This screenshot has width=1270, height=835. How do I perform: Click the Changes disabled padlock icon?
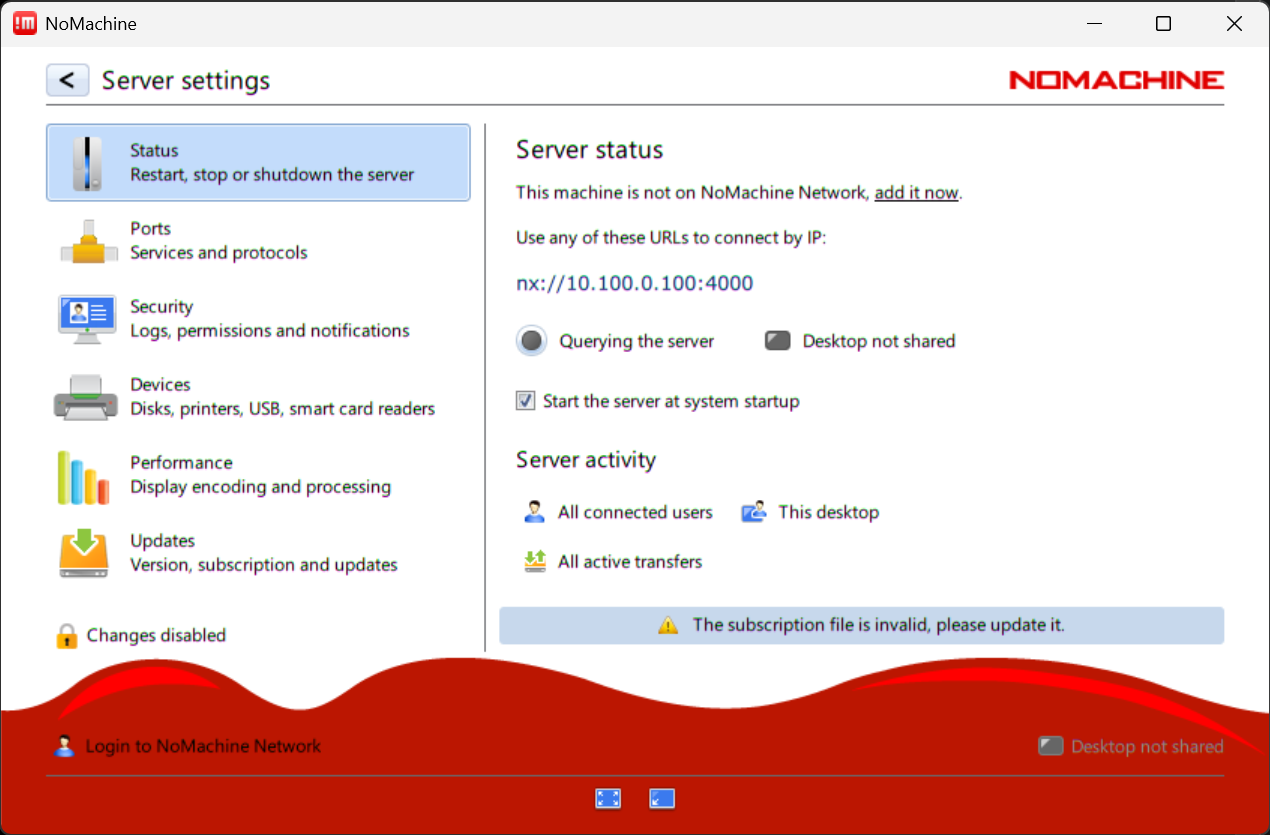click(66, 636)
